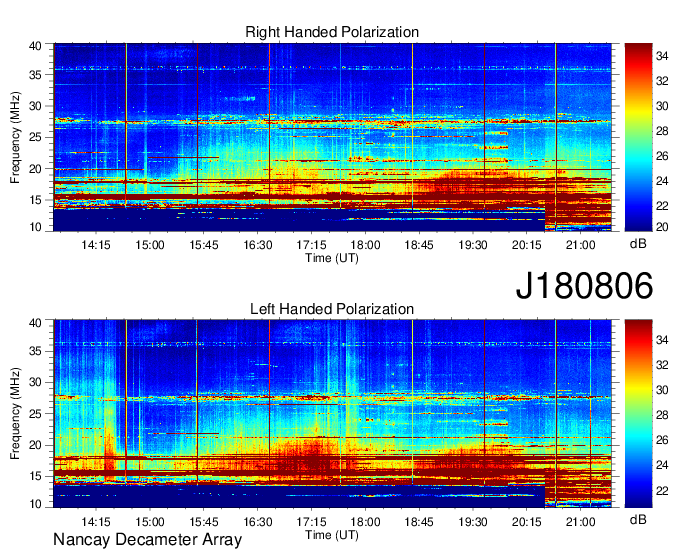The height and width of the screenshot is (552, 680).
Task: Click the 'dB' label under bottom colorbar
Action: (638, 519)
